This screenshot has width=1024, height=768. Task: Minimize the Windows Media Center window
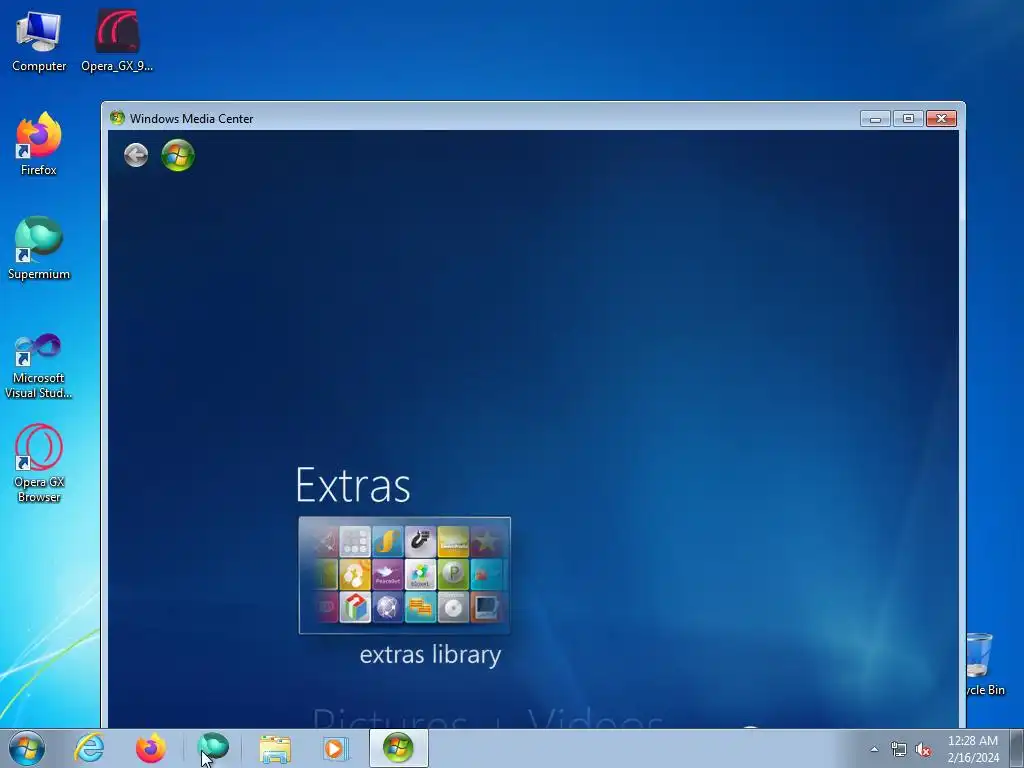point(875,119)
